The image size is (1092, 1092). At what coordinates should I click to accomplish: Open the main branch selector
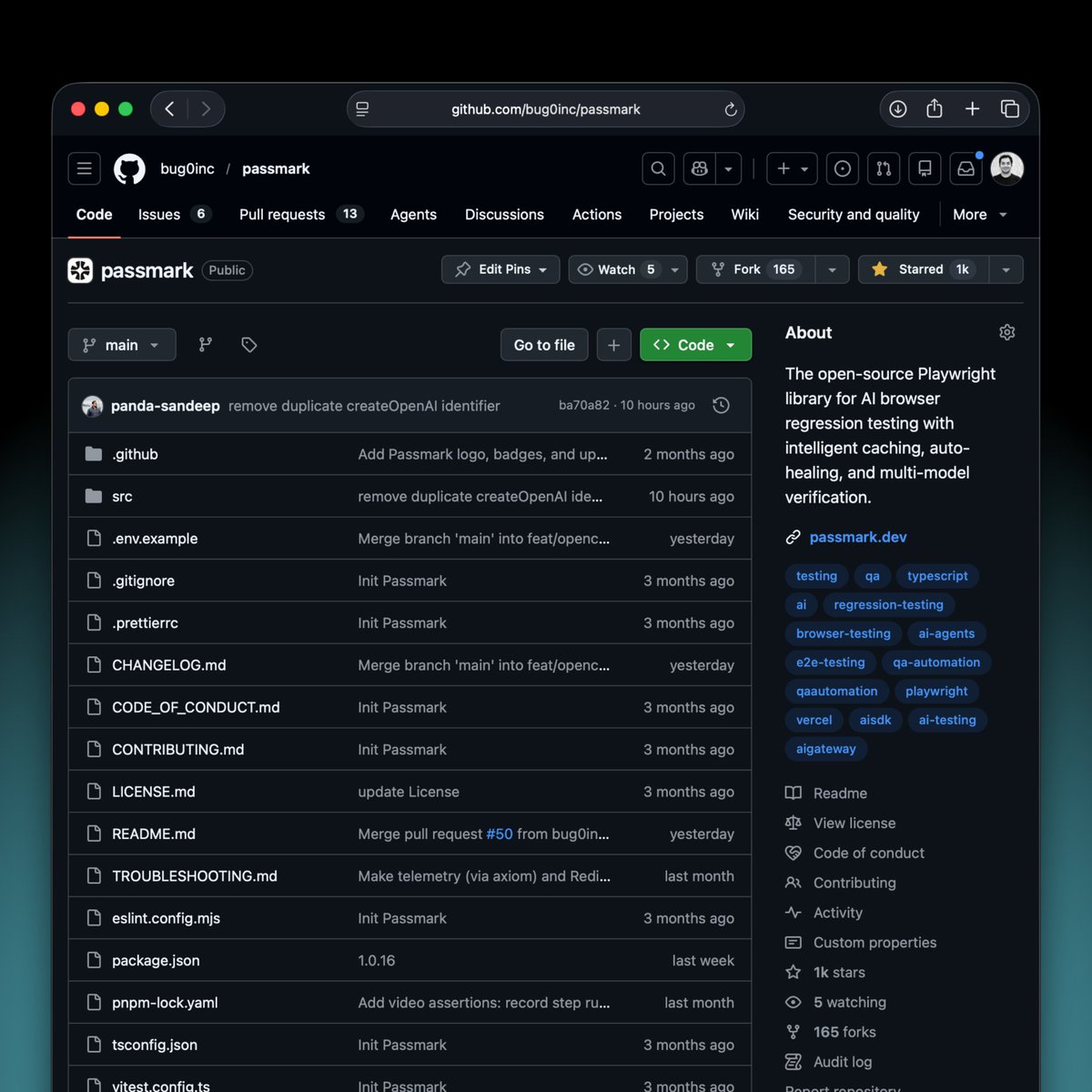coord(122,345)
